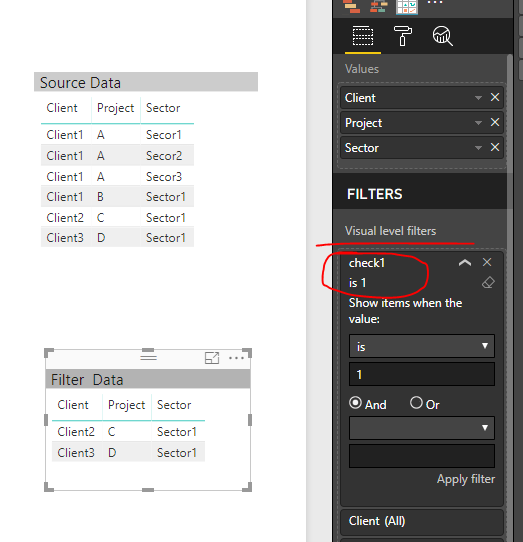Image resolution: width=523 pixels, height=542 pixels.
Task: Select the matrix visualization icon
Action: click(407, 7)
